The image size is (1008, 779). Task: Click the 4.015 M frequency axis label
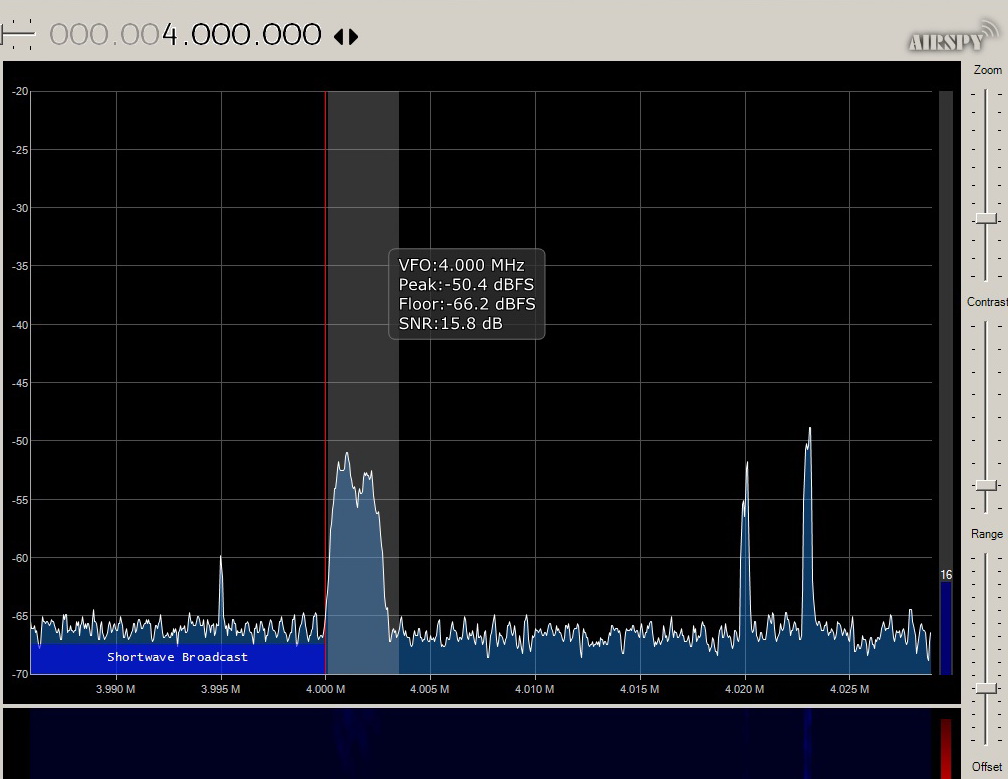tap(640, 689)
